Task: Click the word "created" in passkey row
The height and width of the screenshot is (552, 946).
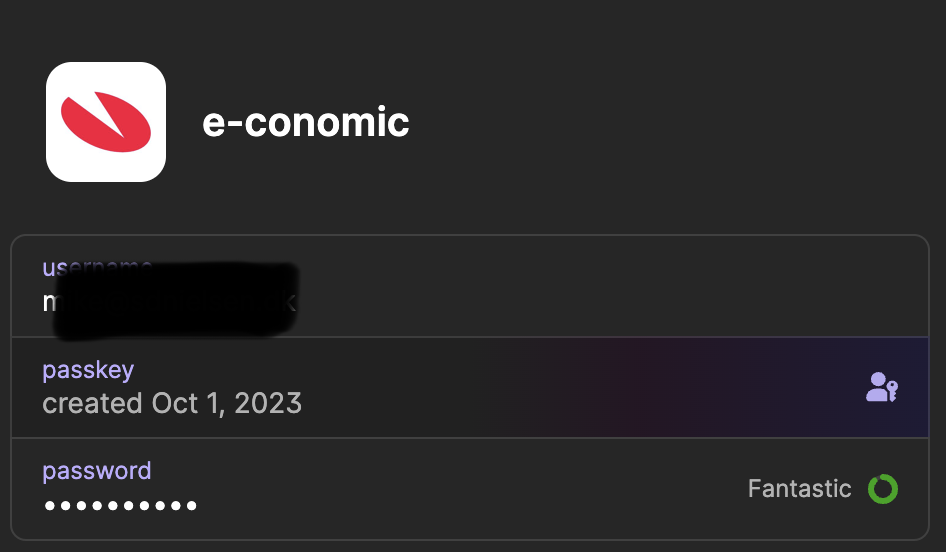Action: coord(92,403)
